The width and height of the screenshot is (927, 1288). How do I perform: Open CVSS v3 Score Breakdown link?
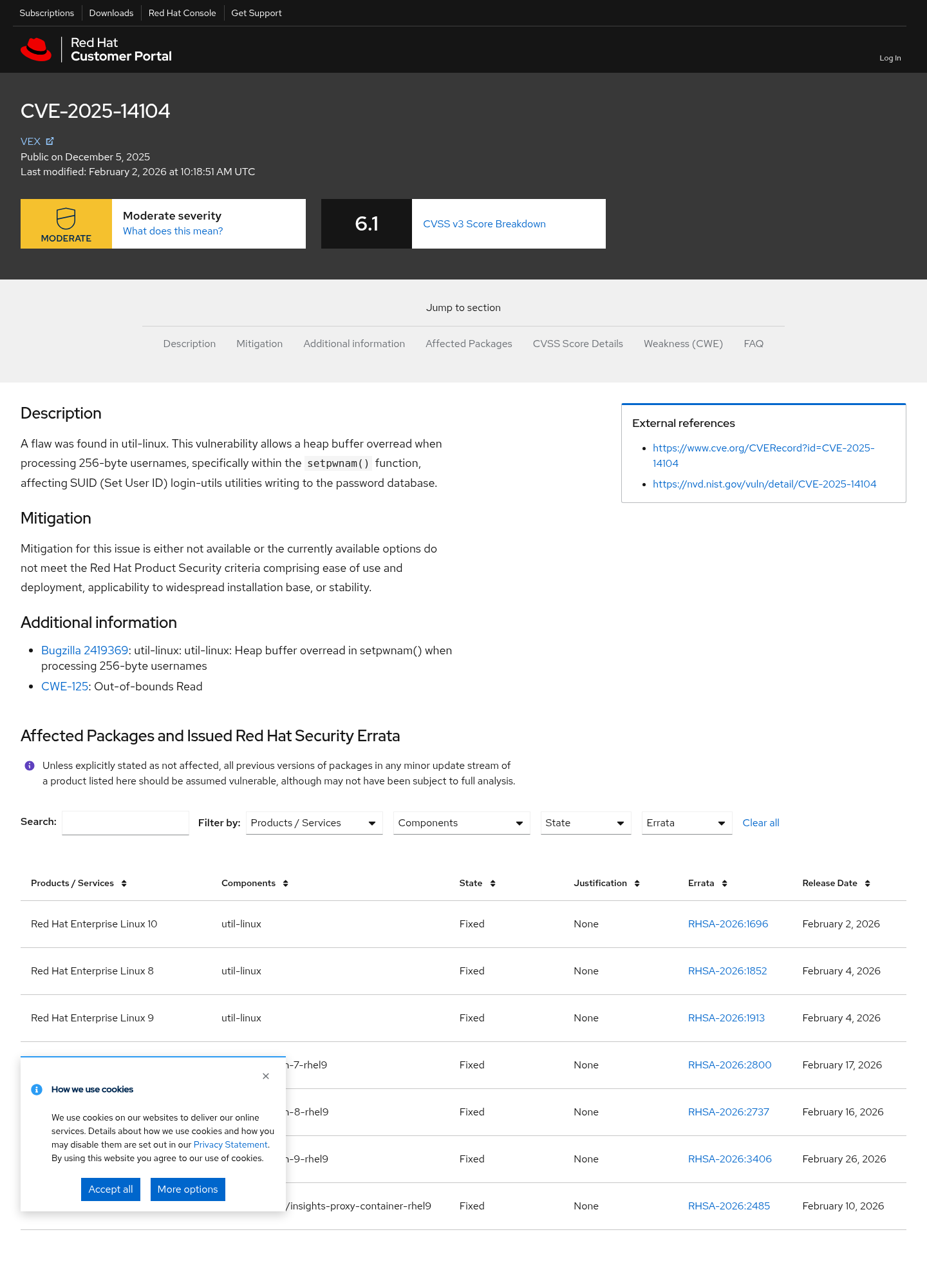click(484, 224)
